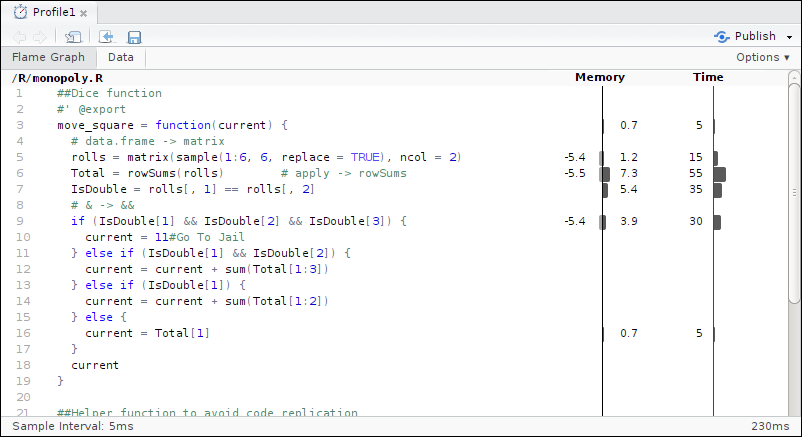This screenshot has width=802, height=437.
Task: Click the stopwatch icon on Profile1 tab
Action: 19,12
